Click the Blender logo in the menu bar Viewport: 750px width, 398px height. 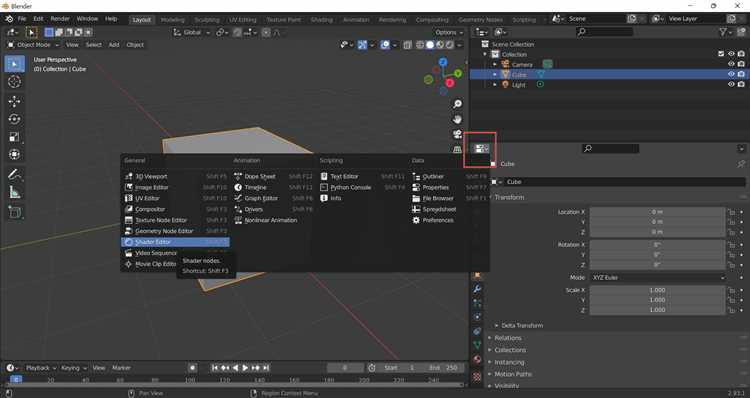coord(9,19)
